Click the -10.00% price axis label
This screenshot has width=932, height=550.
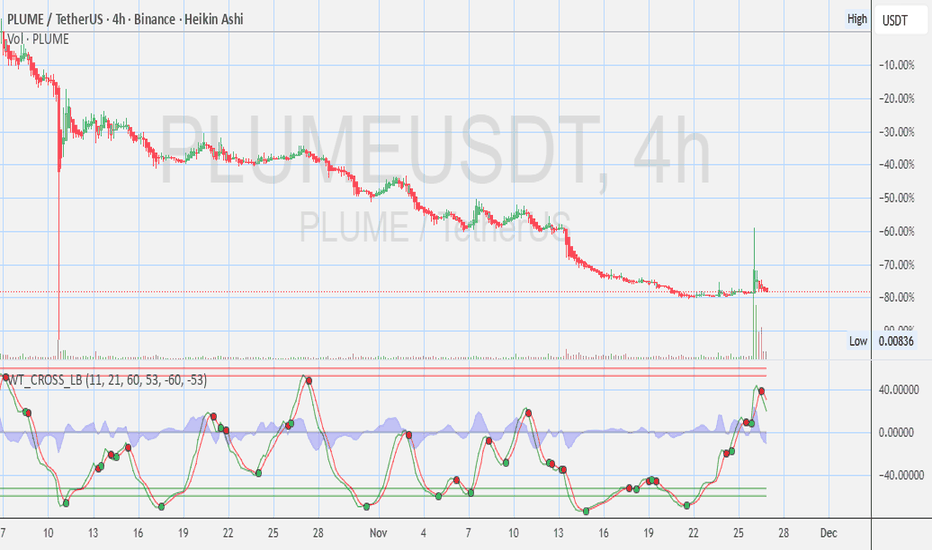point(896,65)
